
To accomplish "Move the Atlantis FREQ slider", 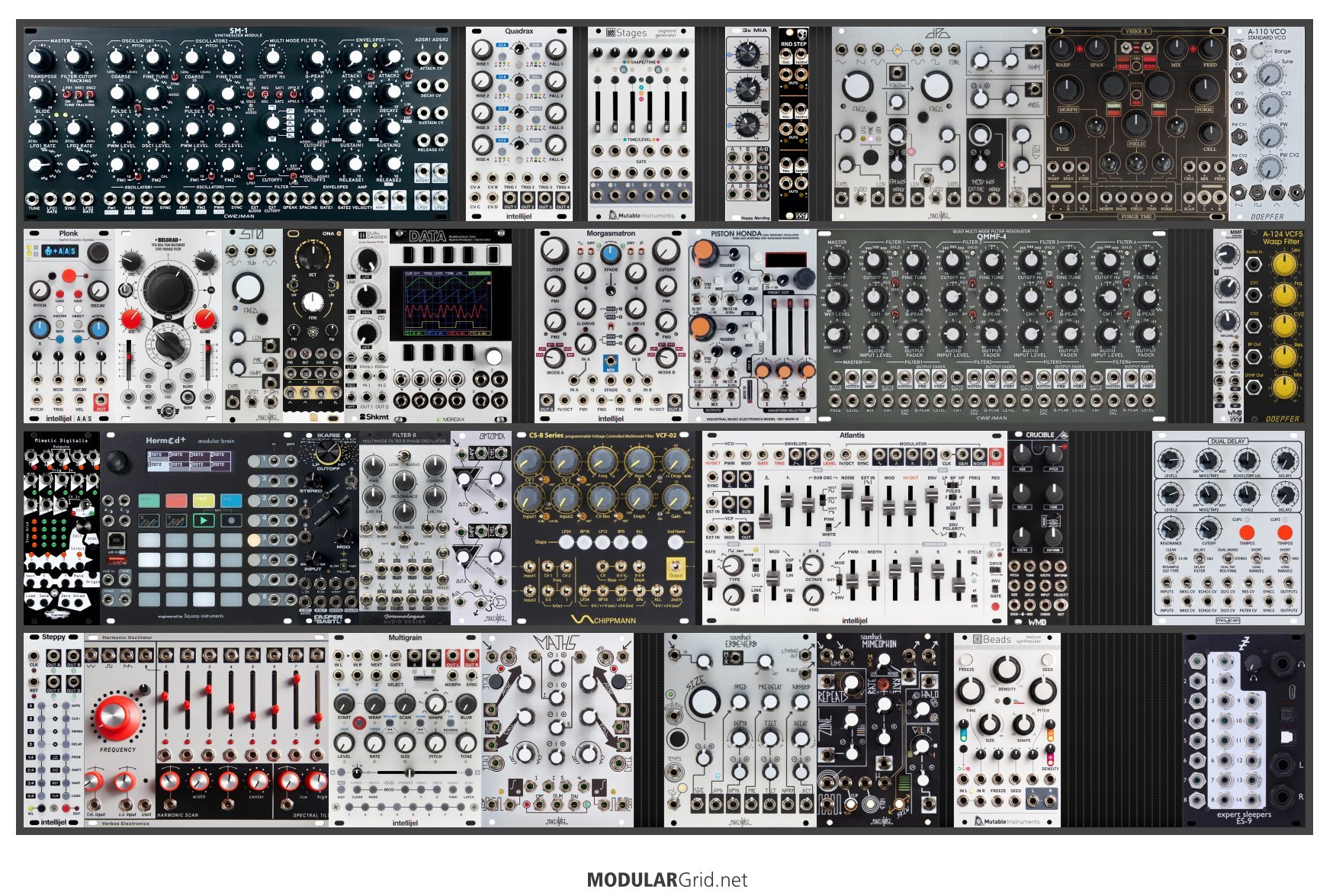I will (974, 504).
